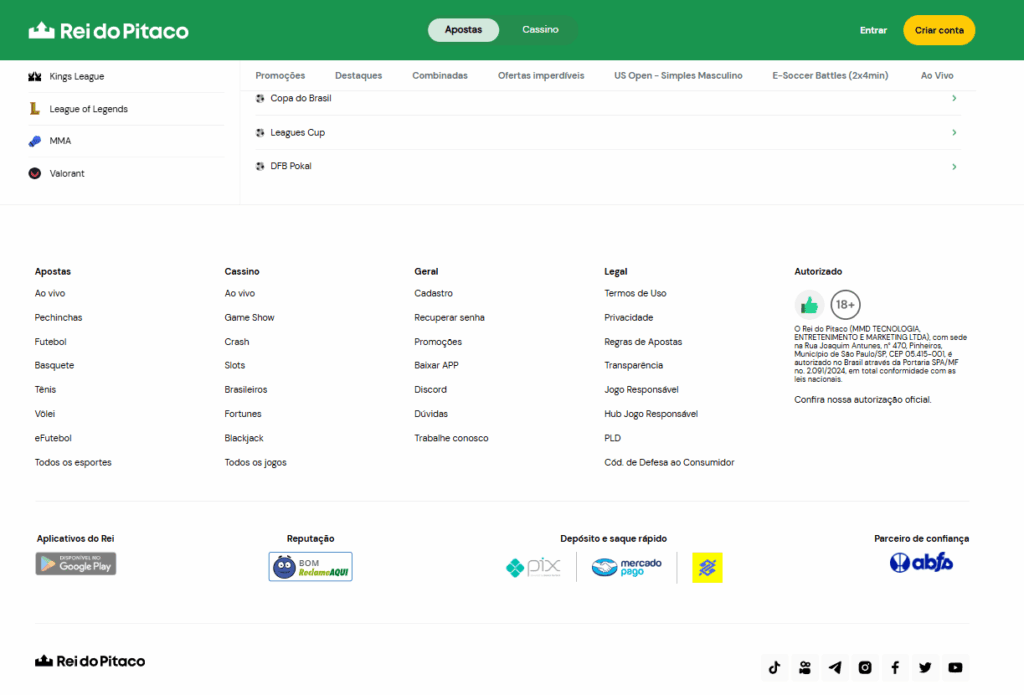The image size is (1024, 695).
Task: Open the PLD legal link
Action: [x=613, y=438]
